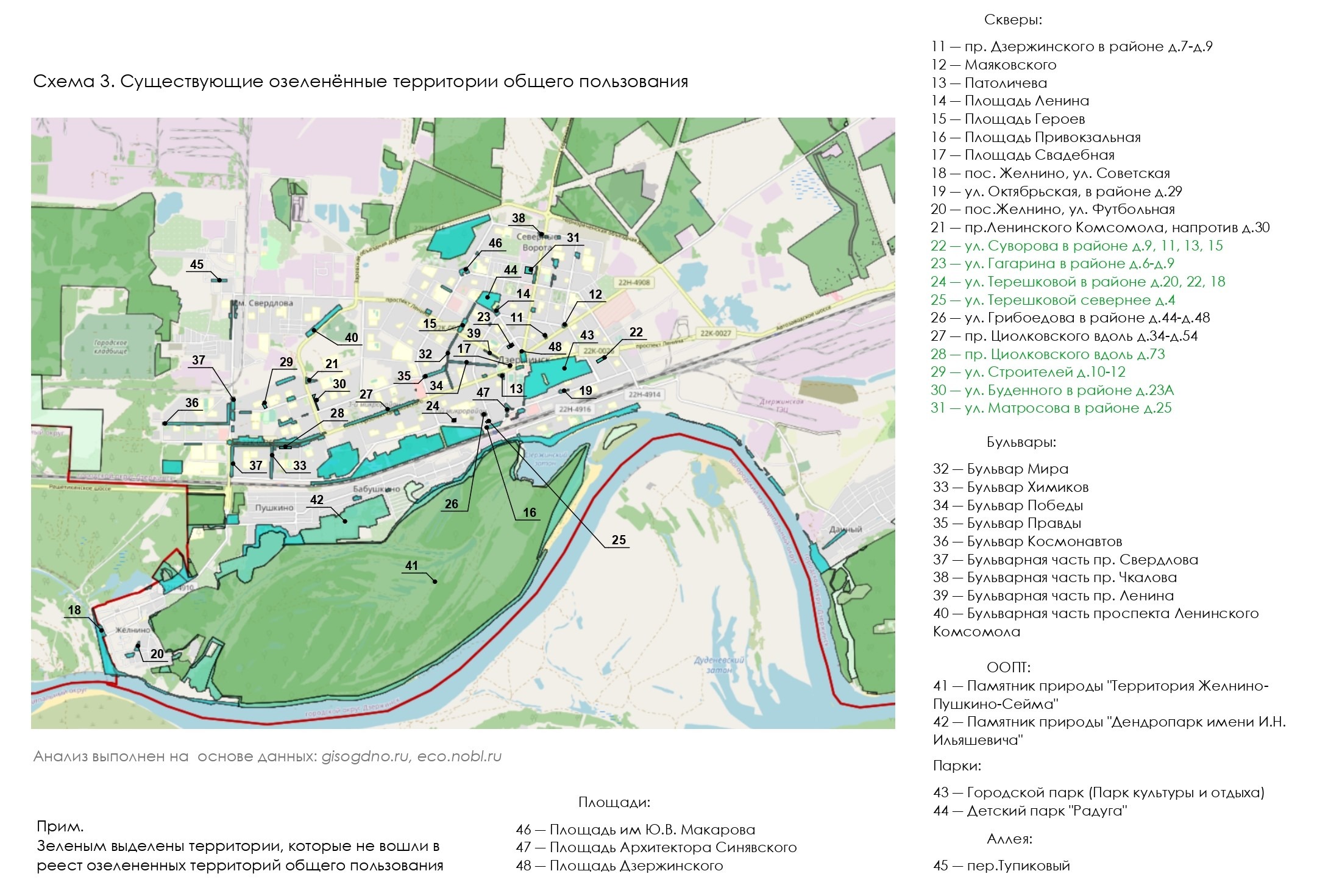Image resolution: width=1317 pixels, height=896 pixels.
Task: Select legend entry '11 — пр. Дзержинского в районе д.7-д.9'
Action: (1071, 47)
